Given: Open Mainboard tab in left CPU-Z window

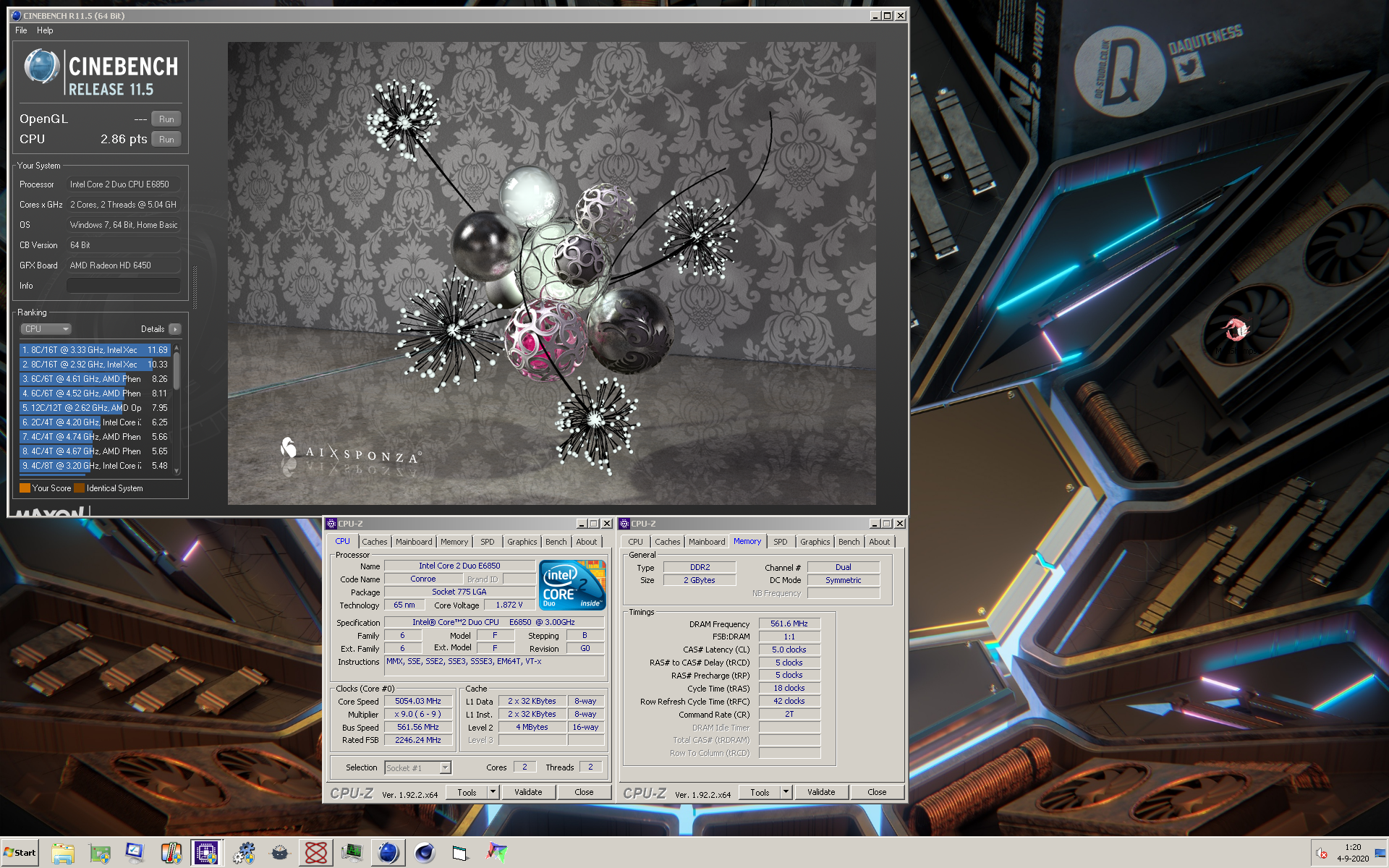Looking at the screenshot, I should (x=414, y=542).
